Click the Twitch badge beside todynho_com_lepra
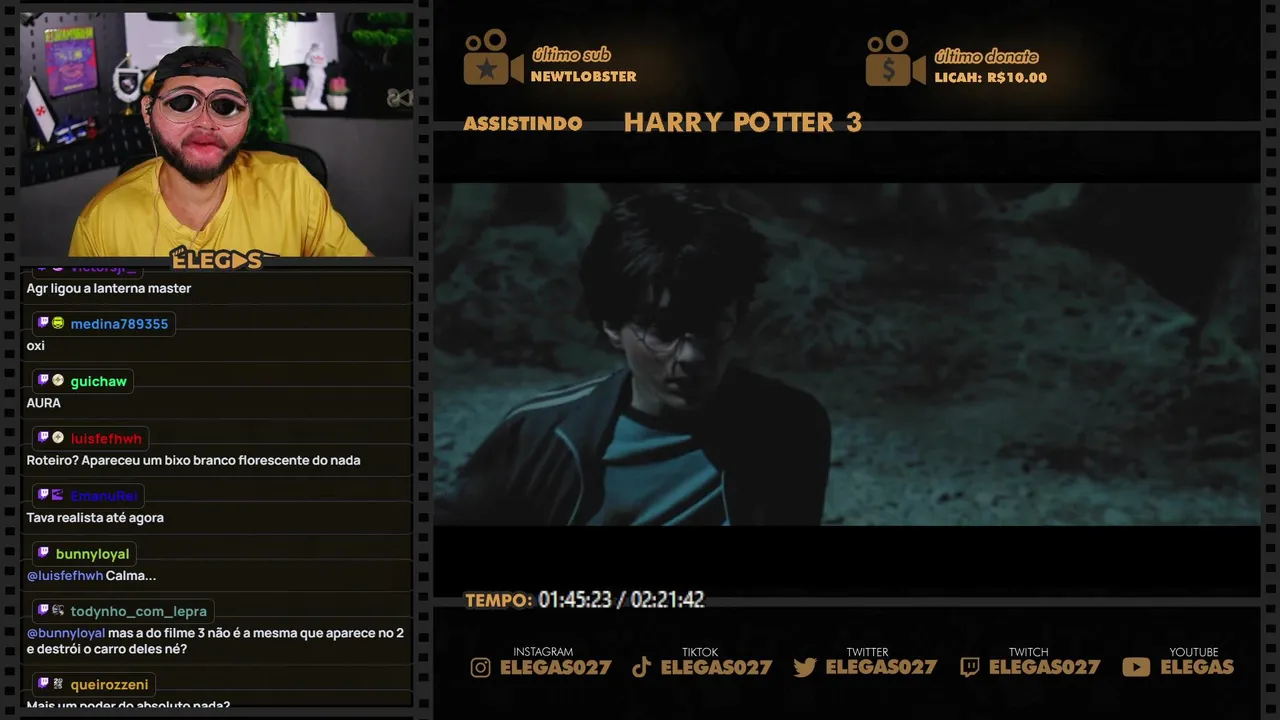Viewport: 1280px width, 720px height. 43,609
